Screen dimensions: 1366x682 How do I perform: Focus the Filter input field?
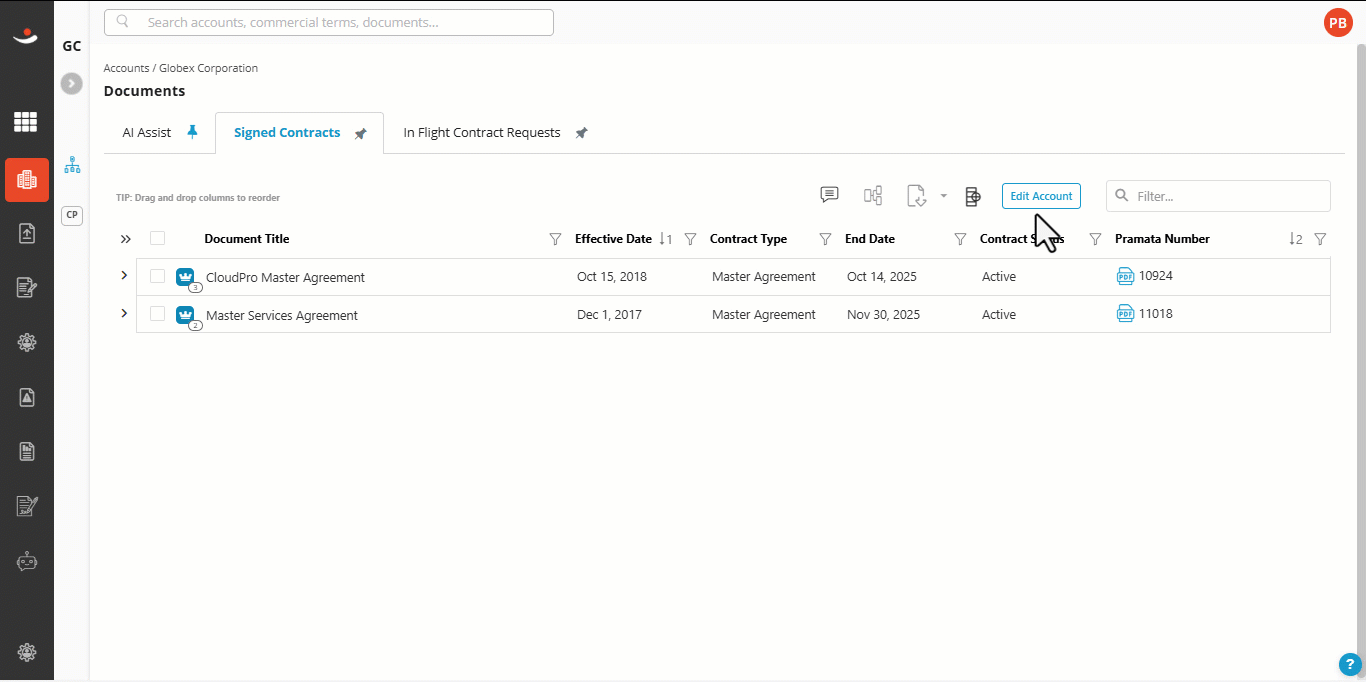coord(1218,196)
